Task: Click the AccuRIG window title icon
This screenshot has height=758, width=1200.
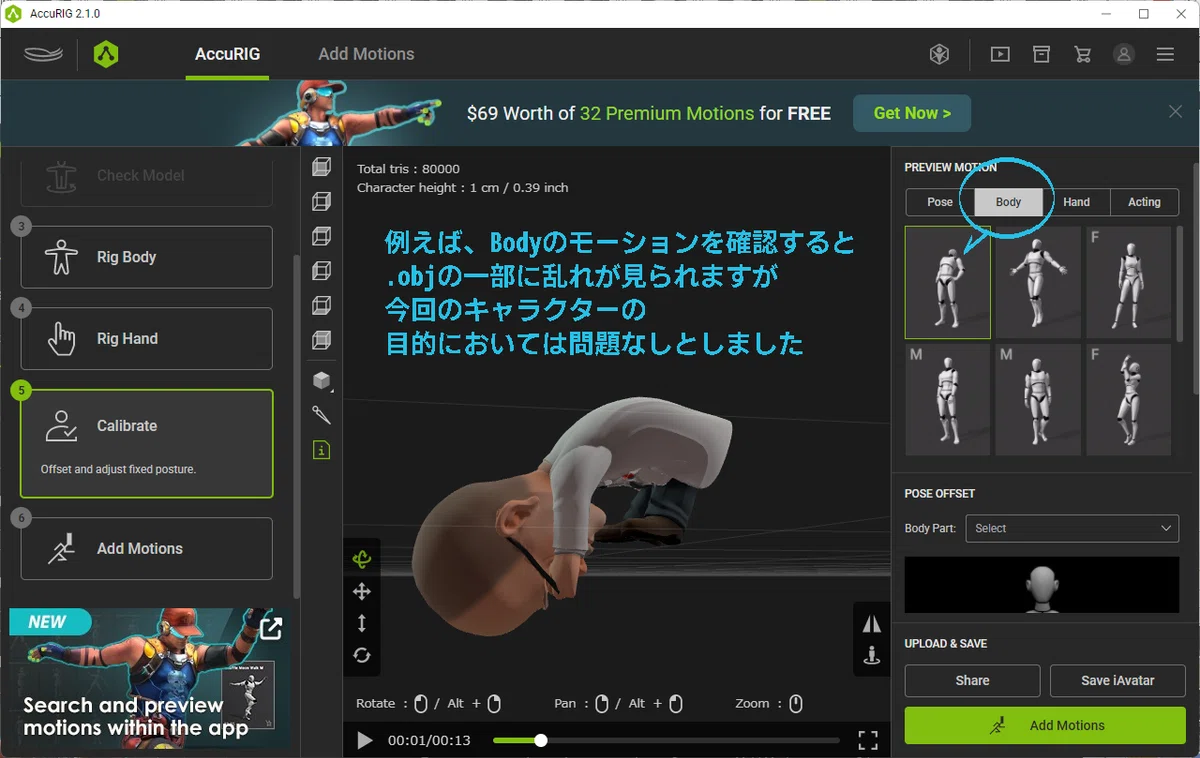Action: (13, 14)
